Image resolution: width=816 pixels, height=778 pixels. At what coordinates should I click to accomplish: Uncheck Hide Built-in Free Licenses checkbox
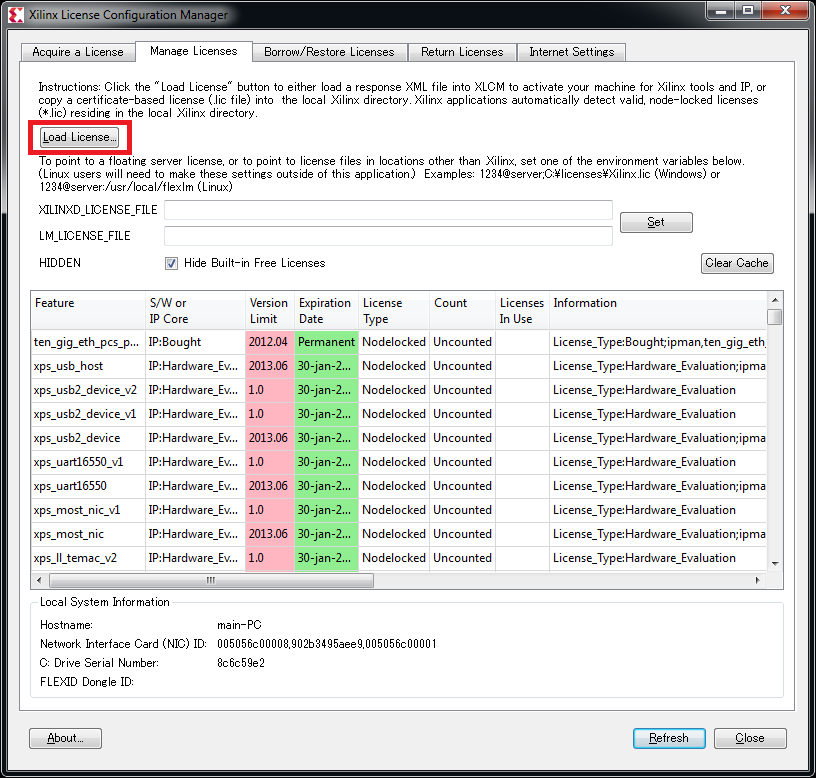point(172,263)
